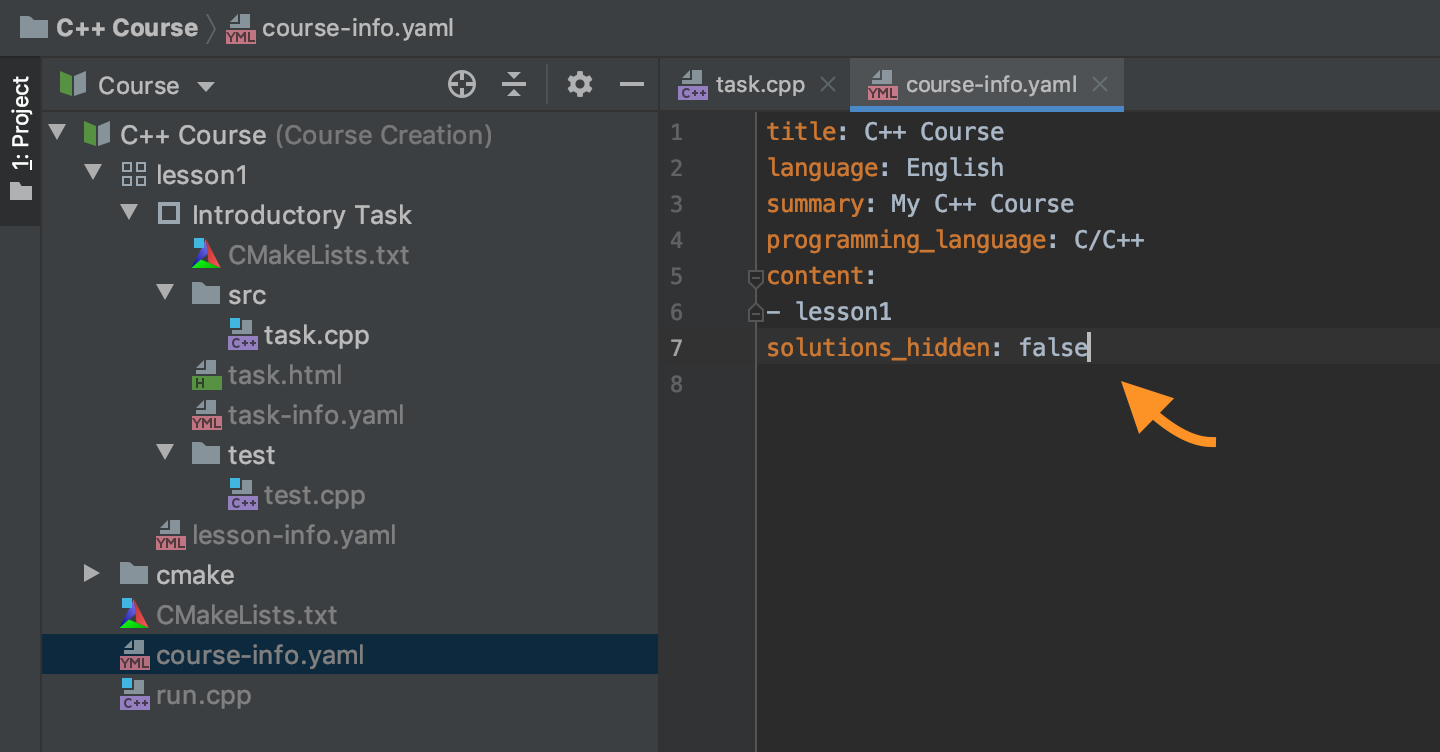Click the crosshair Select Opened File icon
1440x752 pixels.
462,84
